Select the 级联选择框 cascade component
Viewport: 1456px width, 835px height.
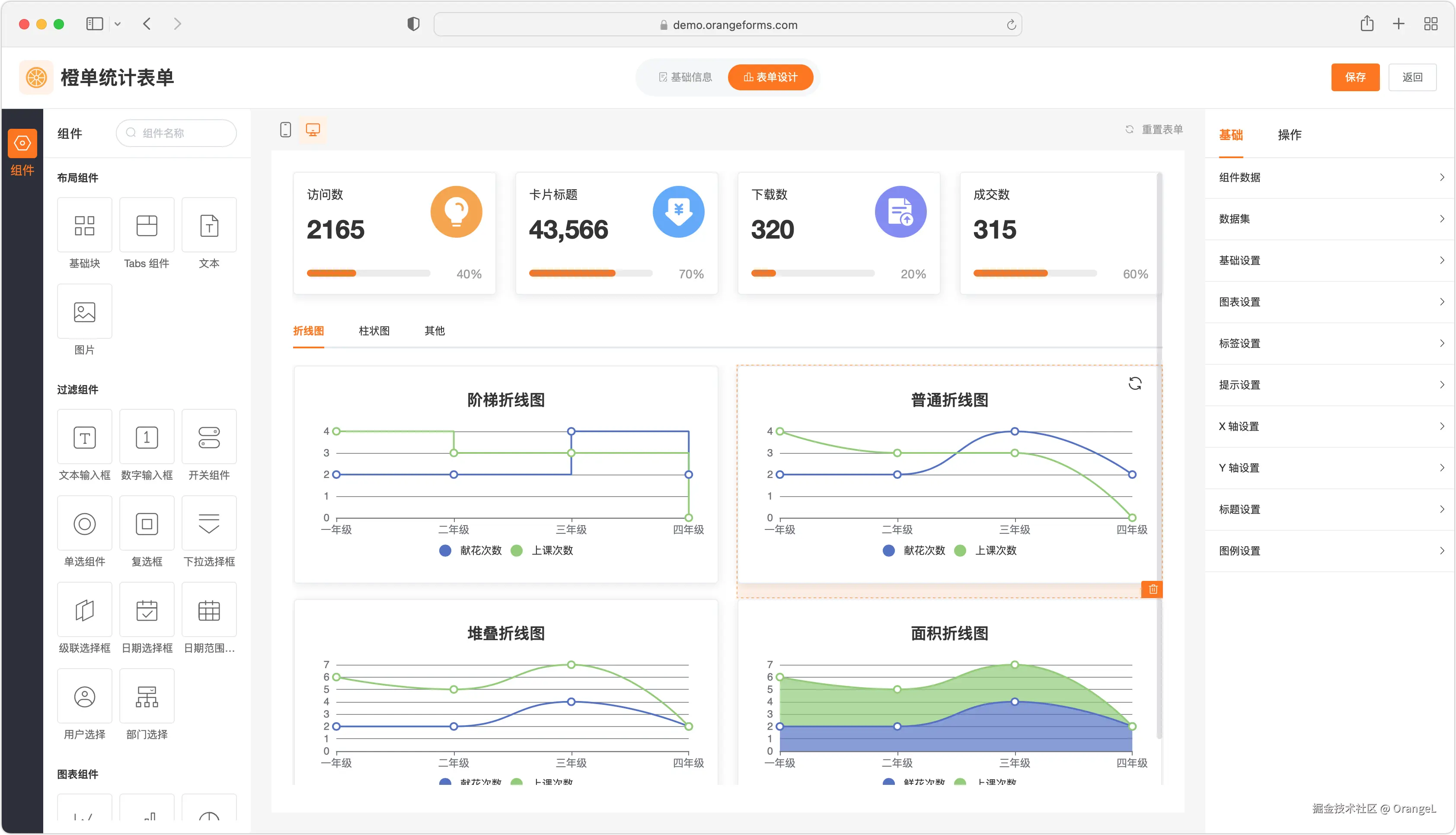pyautogui.click(x=84, y=610)
